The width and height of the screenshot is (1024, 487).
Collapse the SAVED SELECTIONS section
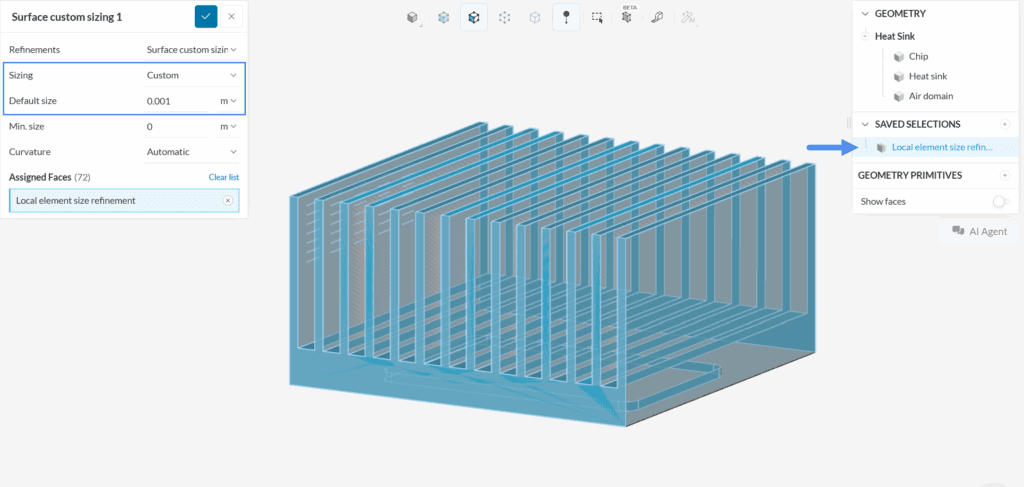[x=865, y=124]
